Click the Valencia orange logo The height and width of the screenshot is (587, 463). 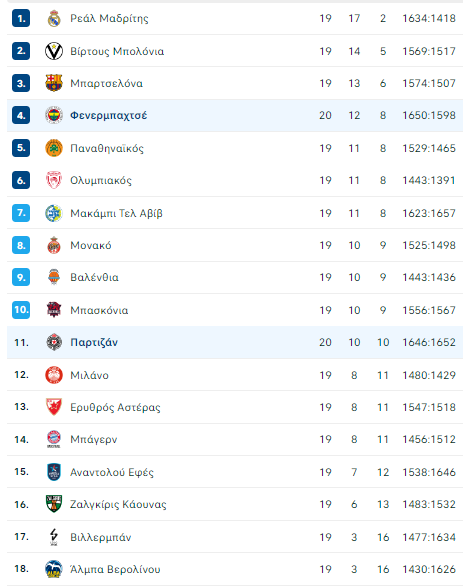click(54, 277)
